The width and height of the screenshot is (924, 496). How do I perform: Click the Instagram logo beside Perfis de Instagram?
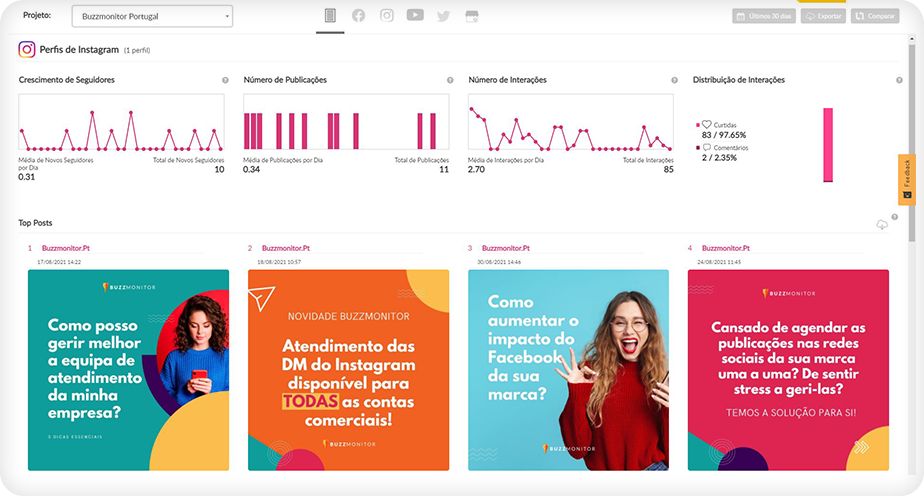point(27,49)
